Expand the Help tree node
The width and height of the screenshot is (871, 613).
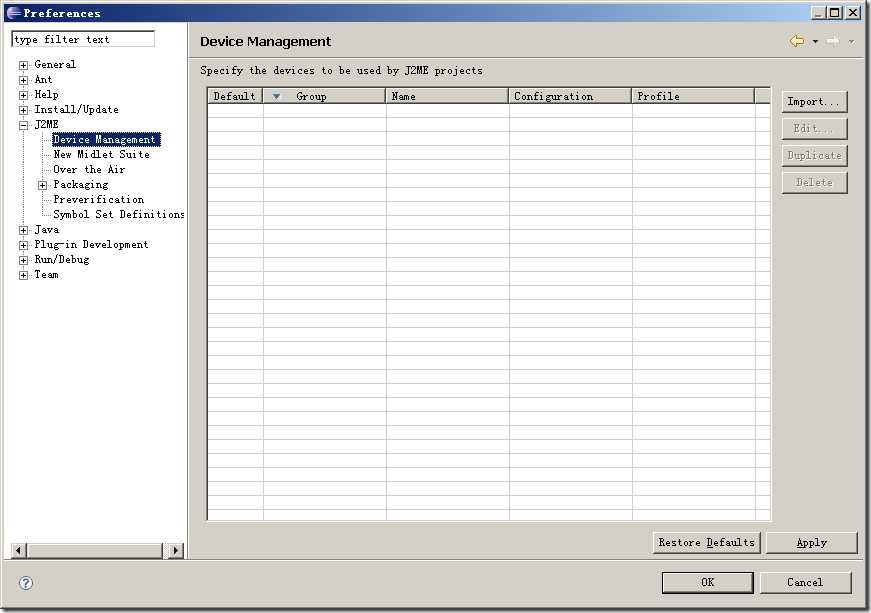coord(23,95)
